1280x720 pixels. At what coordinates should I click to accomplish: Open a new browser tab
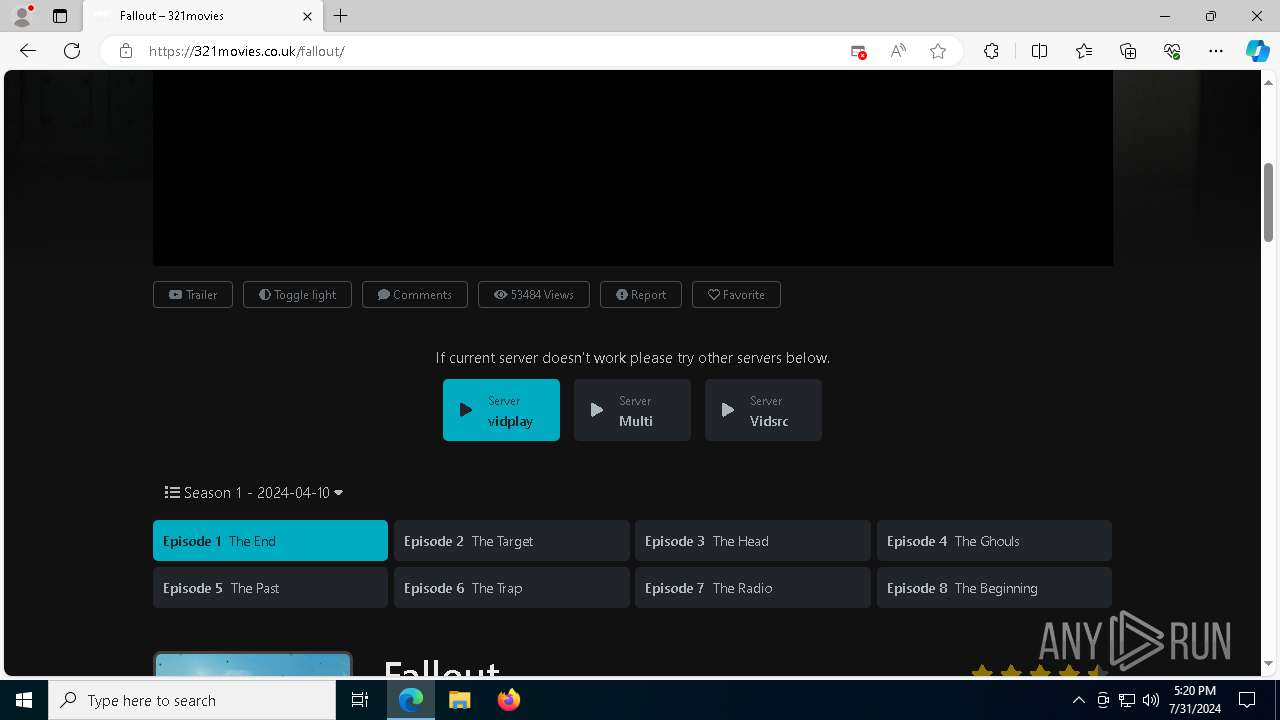coord(341,16)
